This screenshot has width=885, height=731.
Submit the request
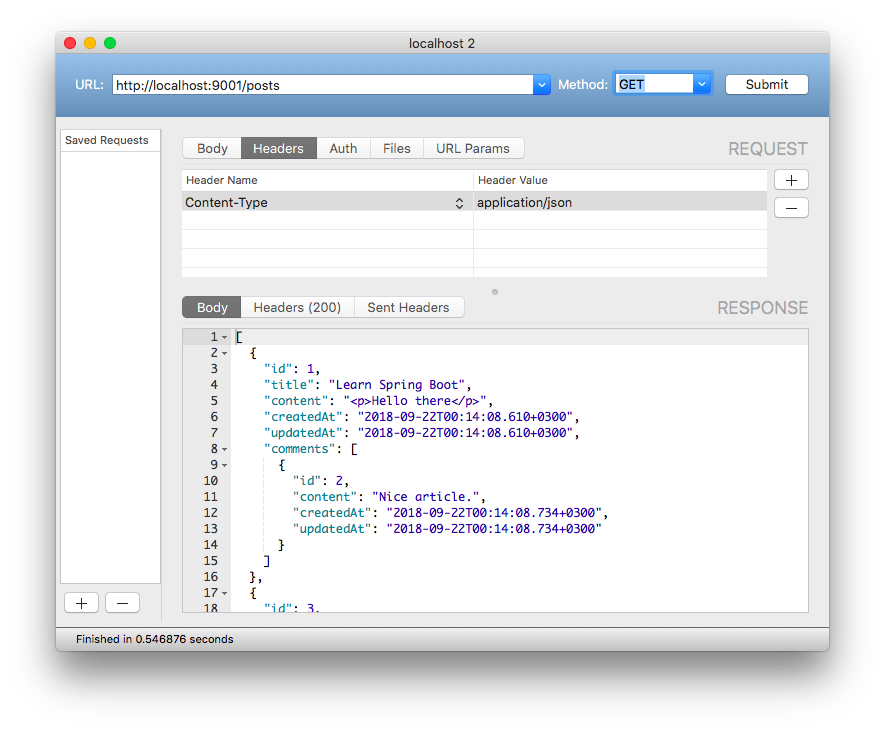pos(766,85)
